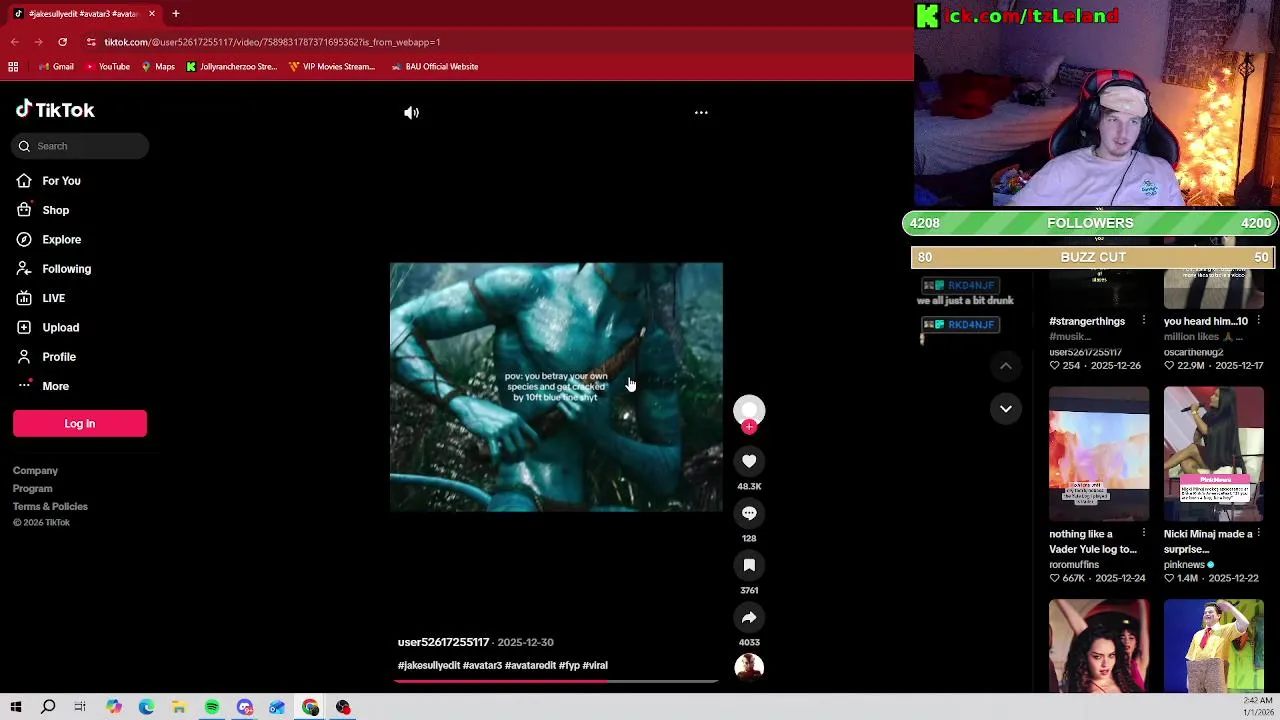The height and width of the screenshot is (720, 1280).
Task: Close the TikTok browser tab
Action: point(151,14)
